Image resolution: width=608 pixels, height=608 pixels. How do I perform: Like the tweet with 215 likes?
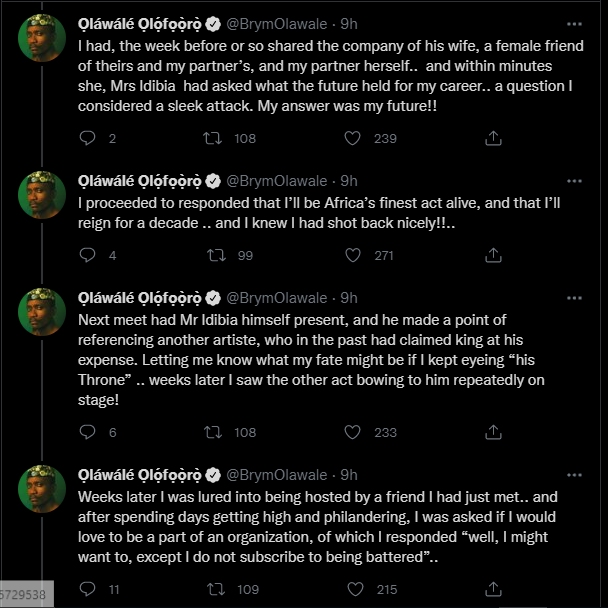coord(353,590)
